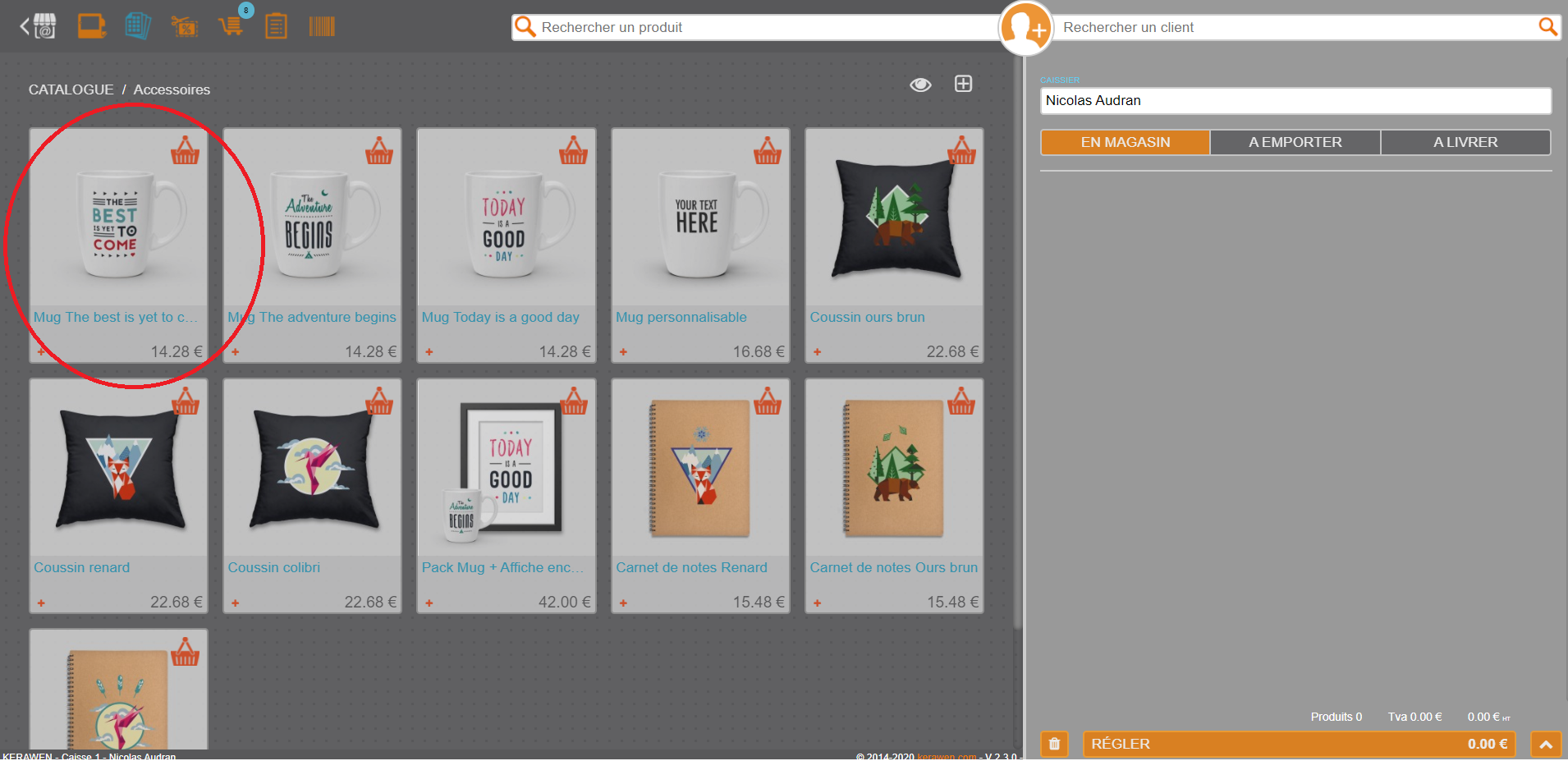Open the Your Text Here mug image
The image size is (1568, 761).
click(701, 218)
